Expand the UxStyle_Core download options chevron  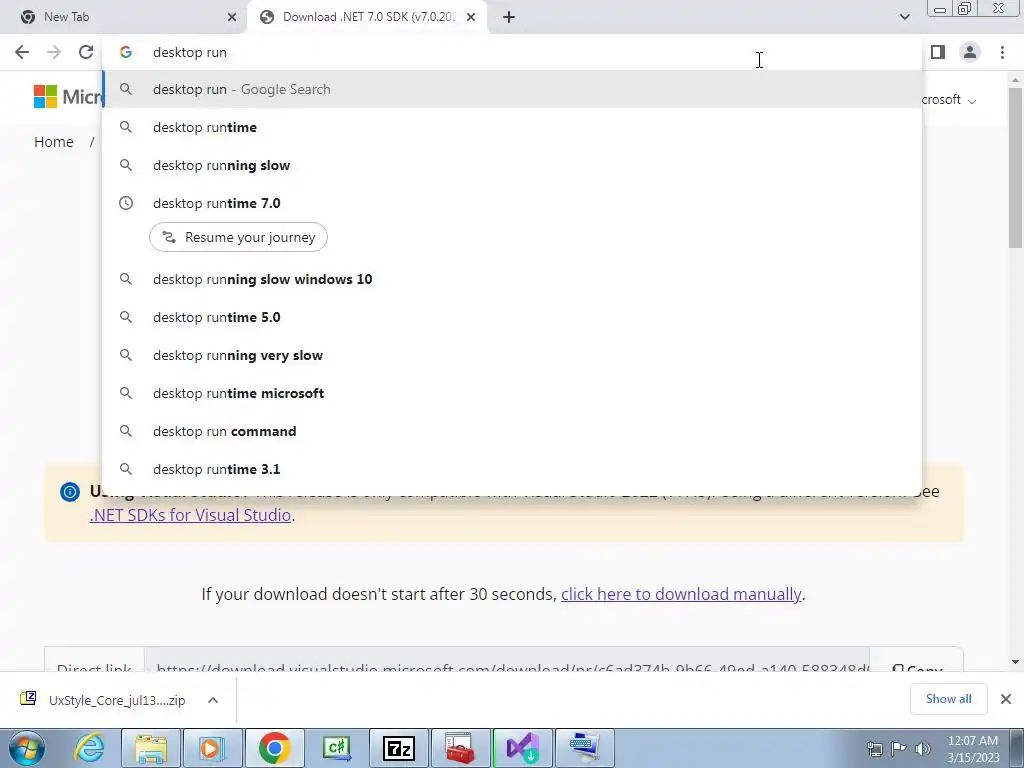click(213, 700)
